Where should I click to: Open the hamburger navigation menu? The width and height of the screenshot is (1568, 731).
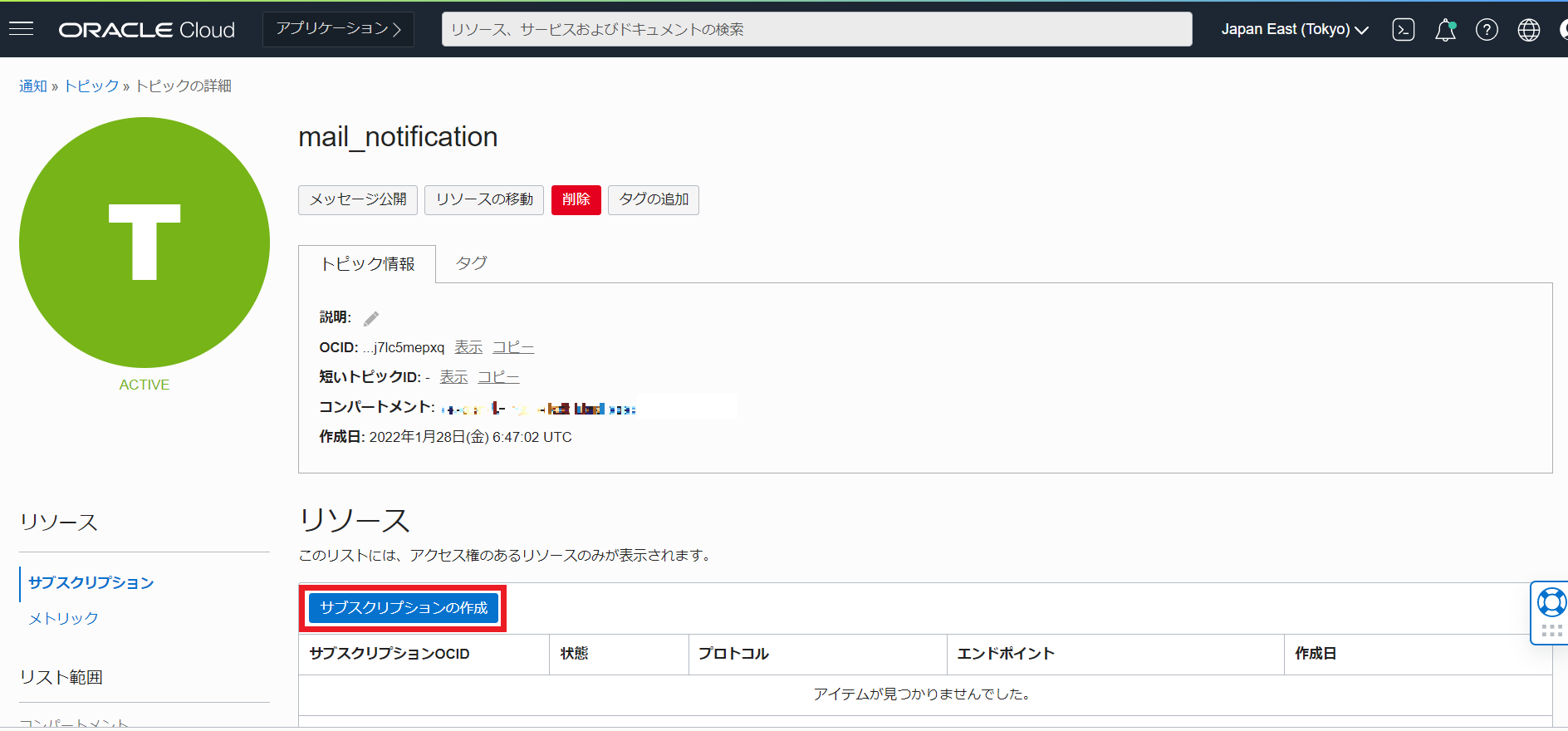point(21,29)
